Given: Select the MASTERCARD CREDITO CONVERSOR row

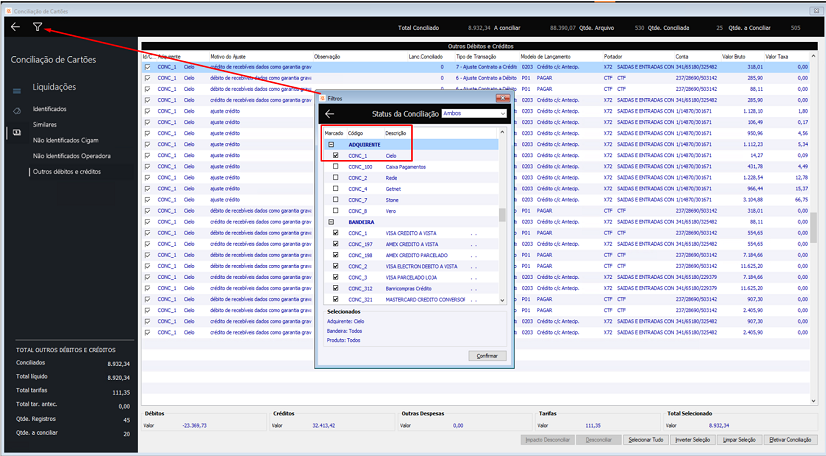Looking at the screenshot, I should pos(411,300).
